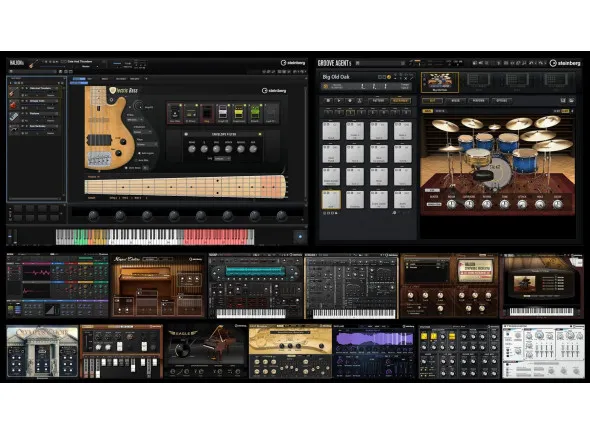590x434 pixels.
Task: Select the first guitar slot in HALion program rack
Action: (x=34, y=92)
